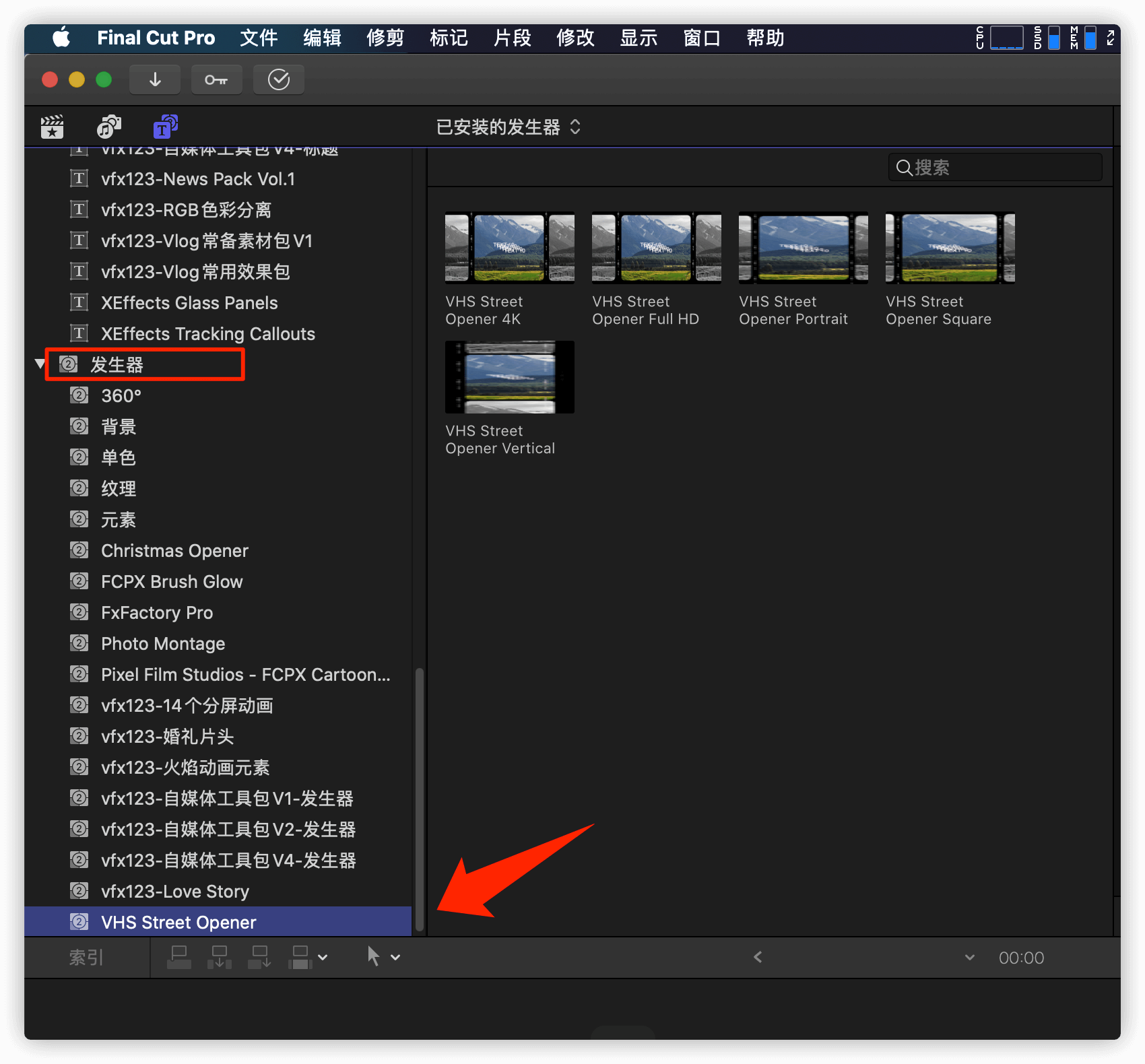Select VHS Street Opener Portrait thumbnail
This screenshot has height=1064, width=1145.
tap(804, 248)
